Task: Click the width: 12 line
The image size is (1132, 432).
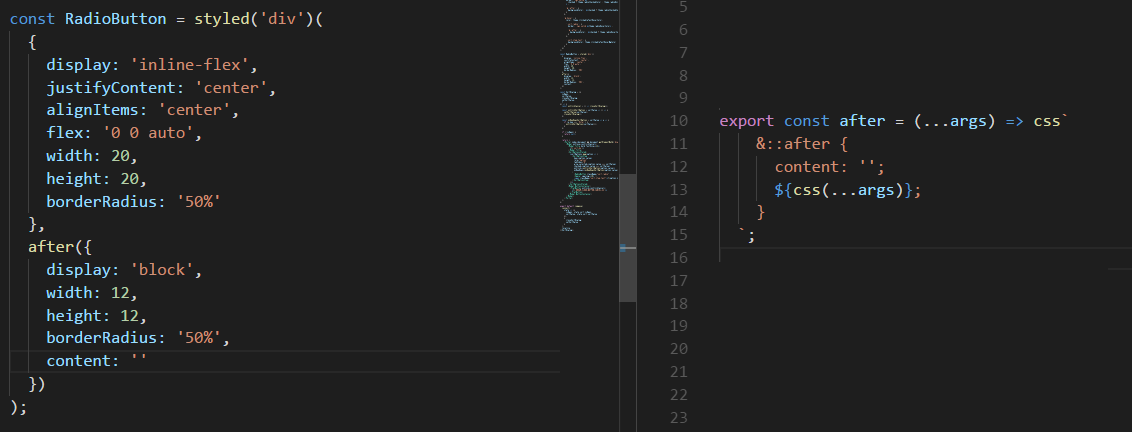Action: coord(92,293)
